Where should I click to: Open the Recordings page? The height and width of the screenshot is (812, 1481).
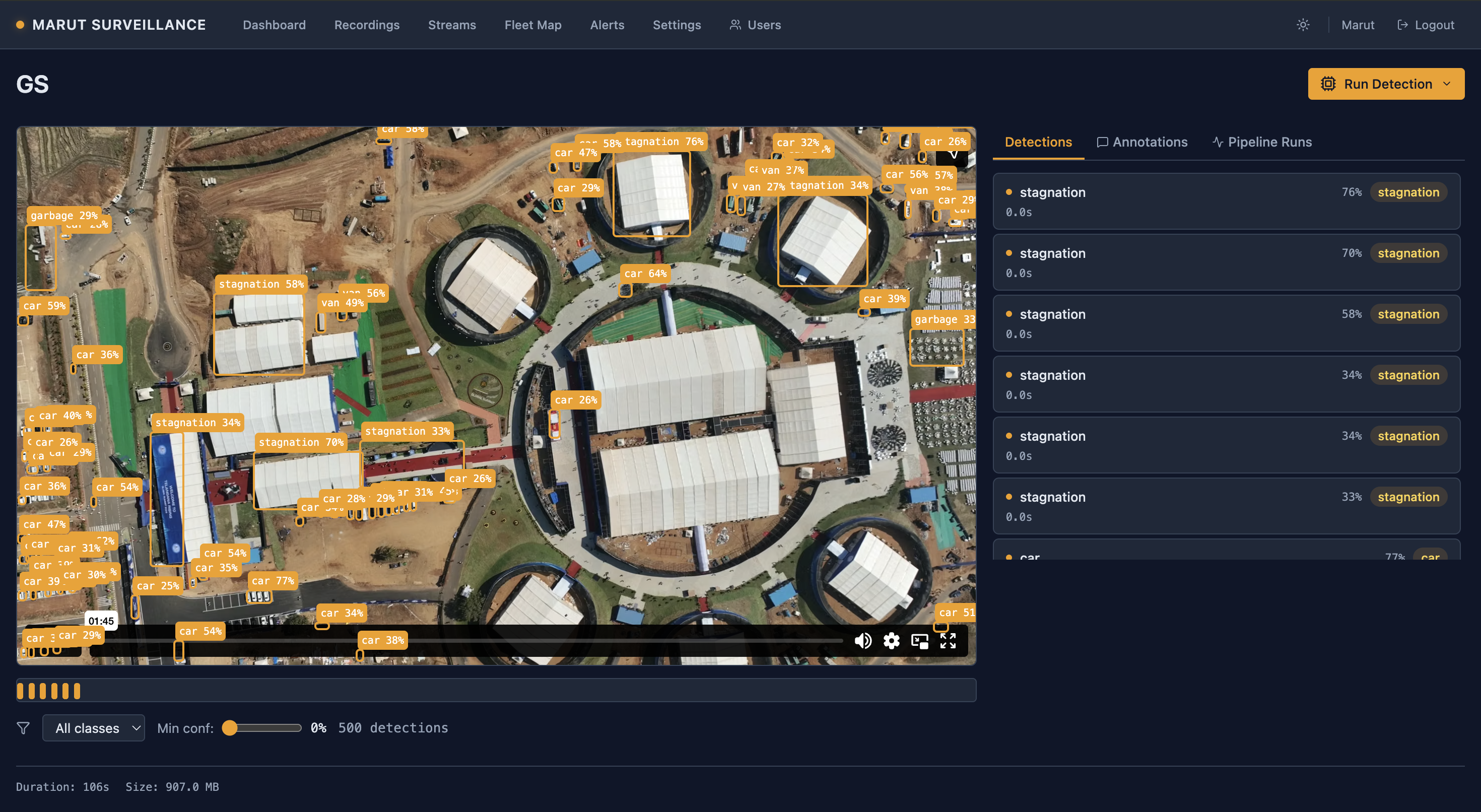point(367,25)
